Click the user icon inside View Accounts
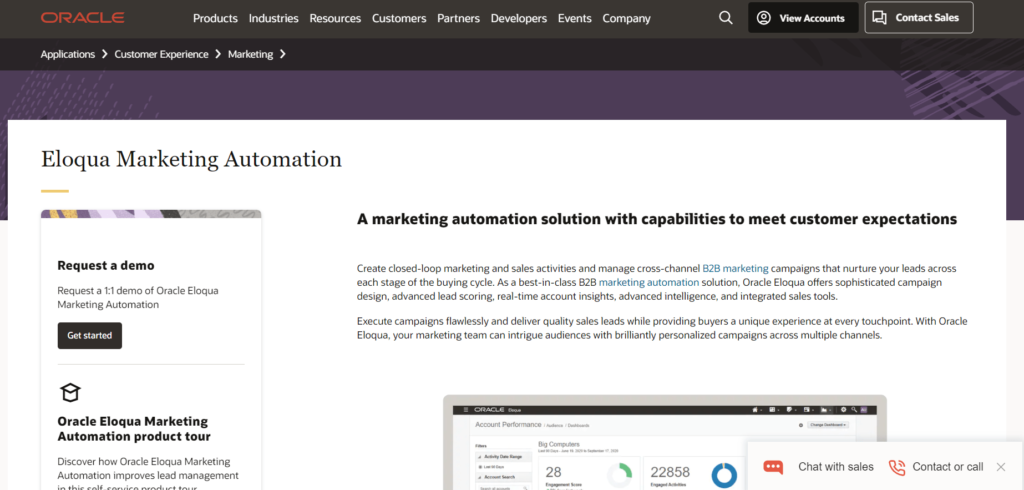This screenshot has height=490, width=1024. click(763, 18)
